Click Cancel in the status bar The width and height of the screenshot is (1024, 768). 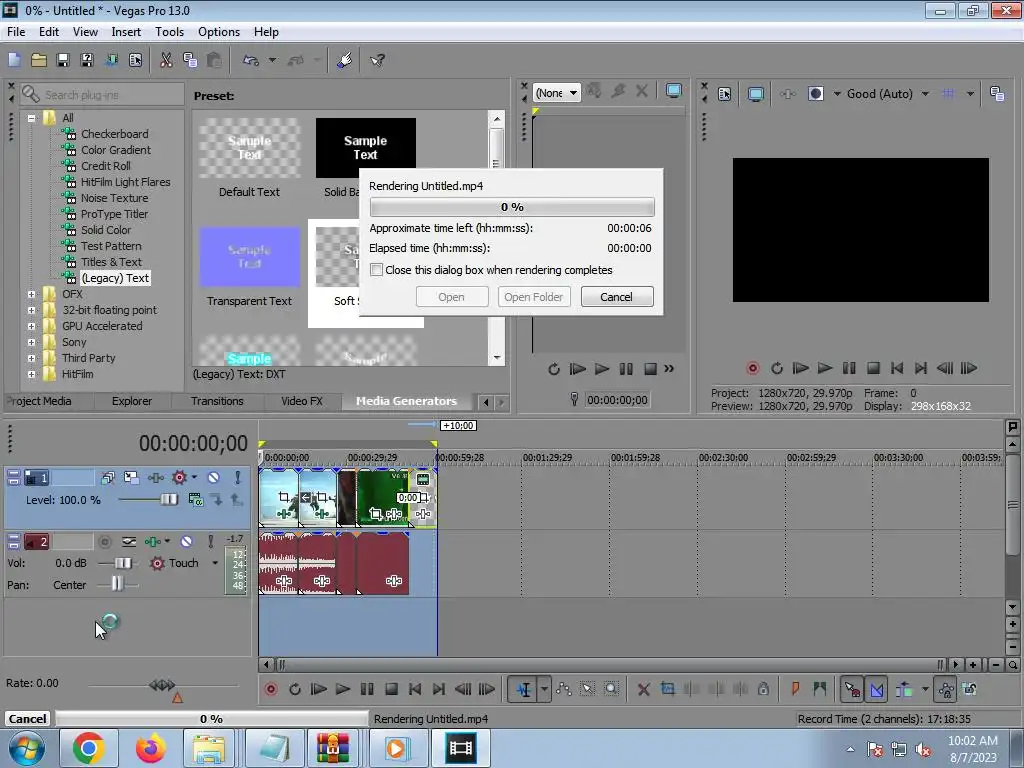pyautogui.click(x=27, y=718)
